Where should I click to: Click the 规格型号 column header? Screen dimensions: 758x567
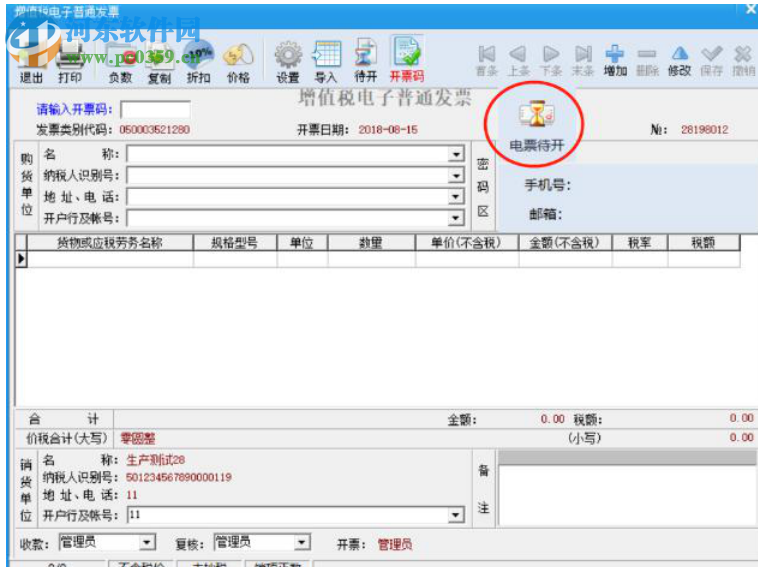pyautogui.click(x=234, y=243)
